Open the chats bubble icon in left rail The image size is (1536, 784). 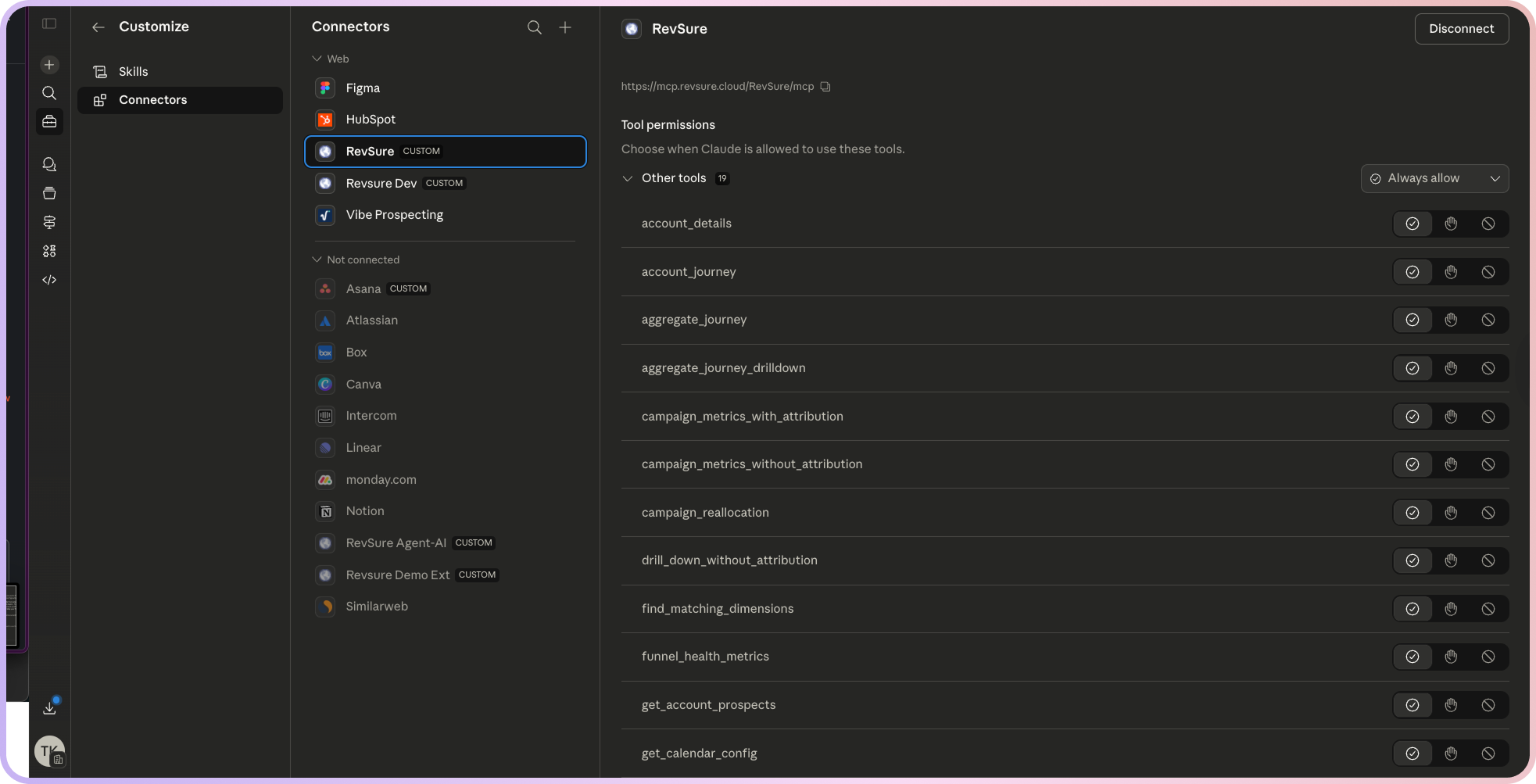coord(49,164)
